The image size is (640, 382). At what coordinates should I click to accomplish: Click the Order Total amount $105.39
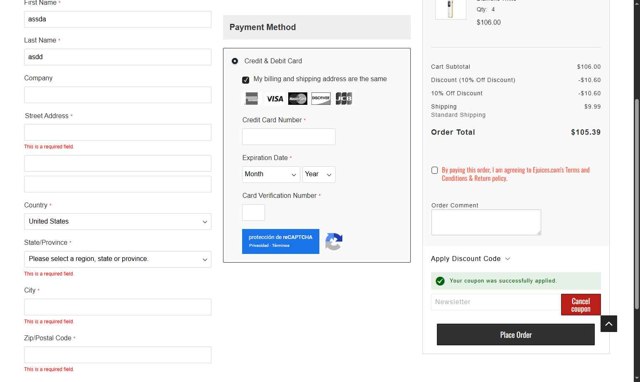[585, 132]
